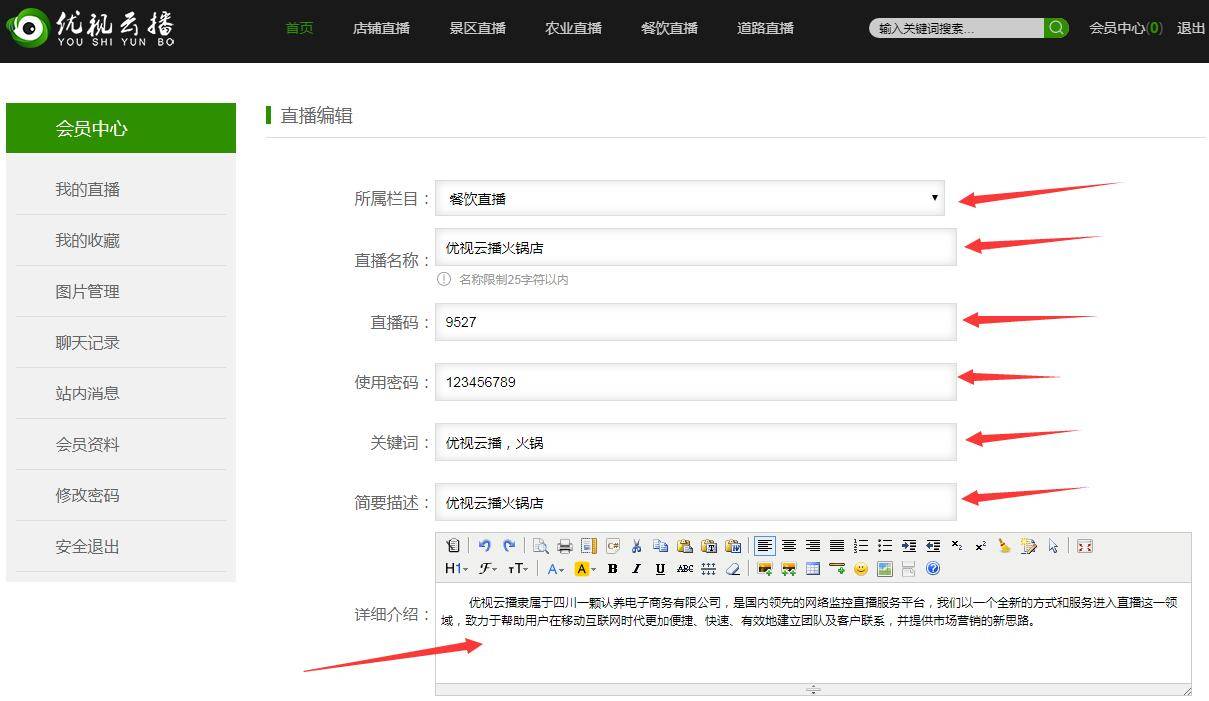Click the print icon in editor toolbar
Screen dimensions: 1209x701
[565, 546]
